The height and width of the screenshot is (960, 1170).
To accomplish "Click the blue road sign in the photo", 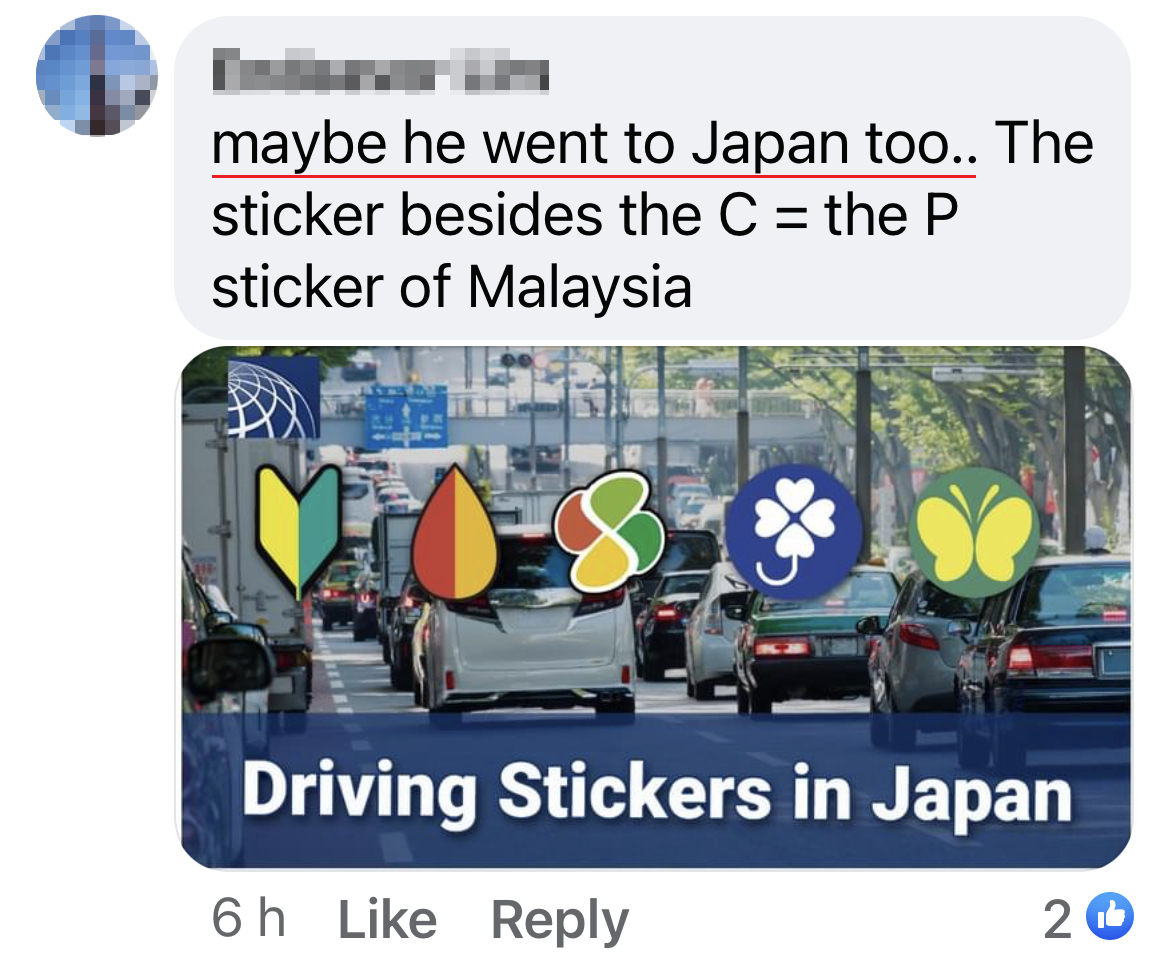I will [x=406, y=416].
